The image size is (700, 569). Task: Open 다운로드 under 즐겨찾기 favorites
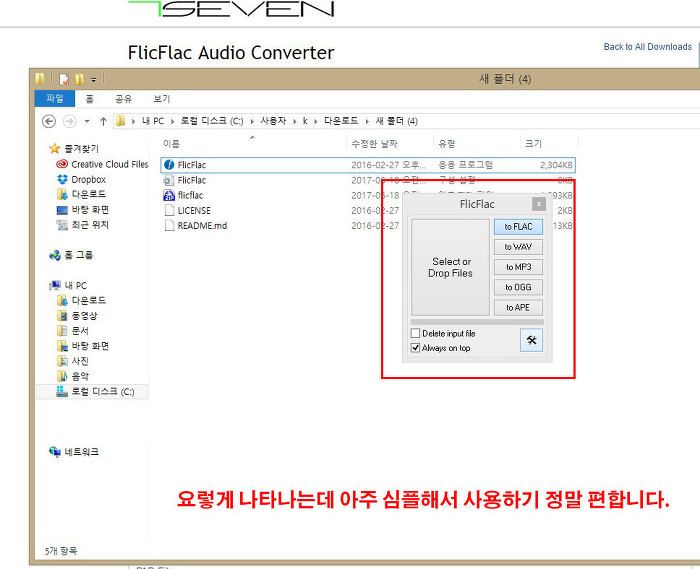82,194
